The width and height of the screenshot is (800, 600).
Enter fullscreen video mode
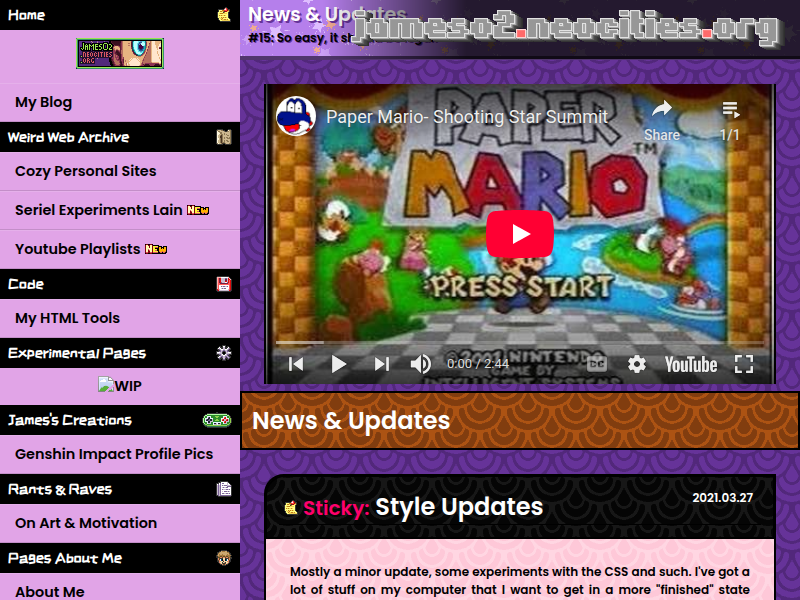(744, 364)
